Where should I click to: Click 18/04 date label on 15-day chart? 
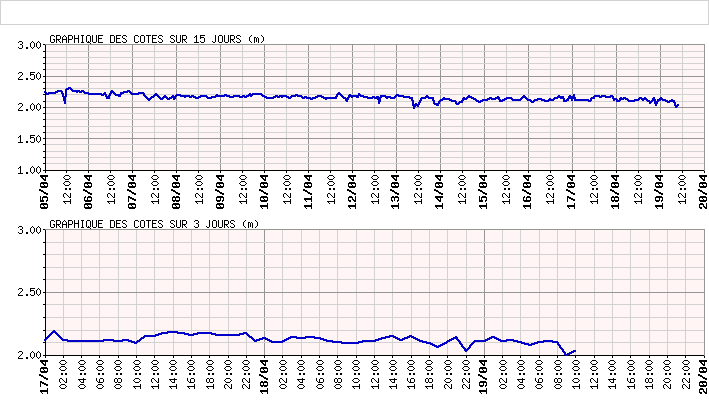(616, 192)
